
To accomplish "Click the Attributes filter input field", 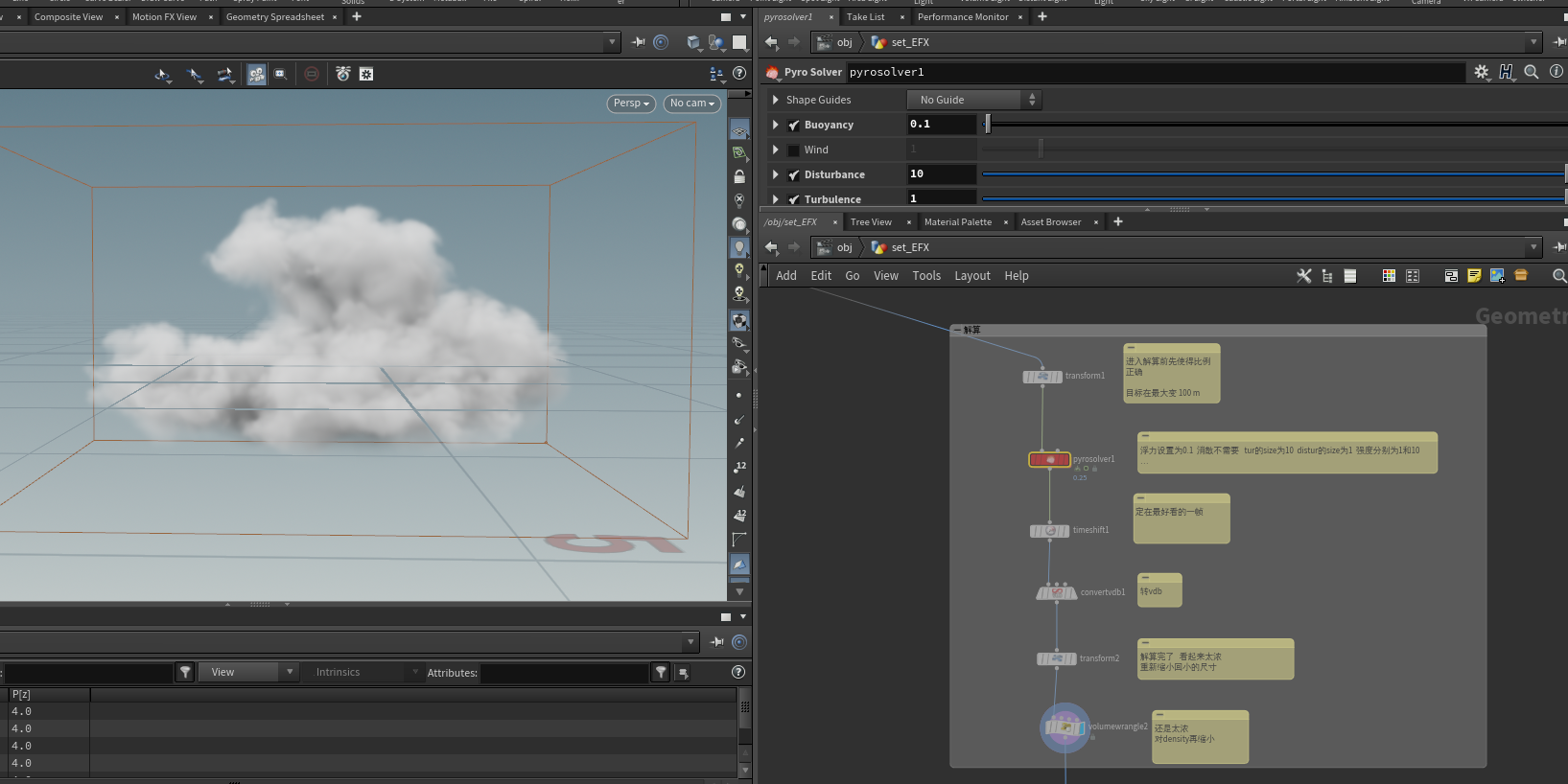I will 564,673.
